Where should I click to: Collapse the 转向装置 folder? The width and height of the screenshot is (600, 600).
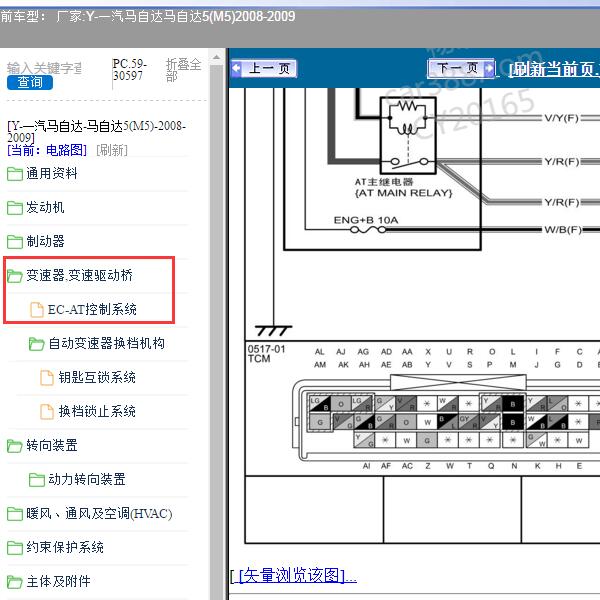tap(52, 446)
